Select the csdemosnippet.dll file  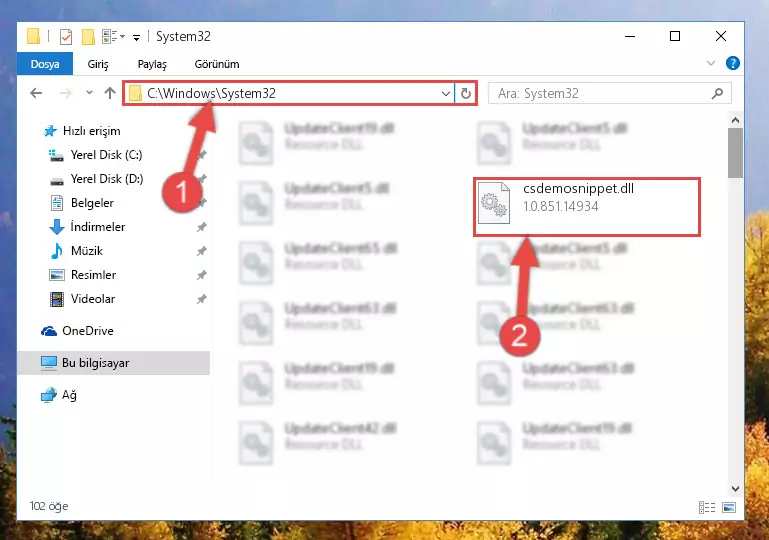coord(587,207)
